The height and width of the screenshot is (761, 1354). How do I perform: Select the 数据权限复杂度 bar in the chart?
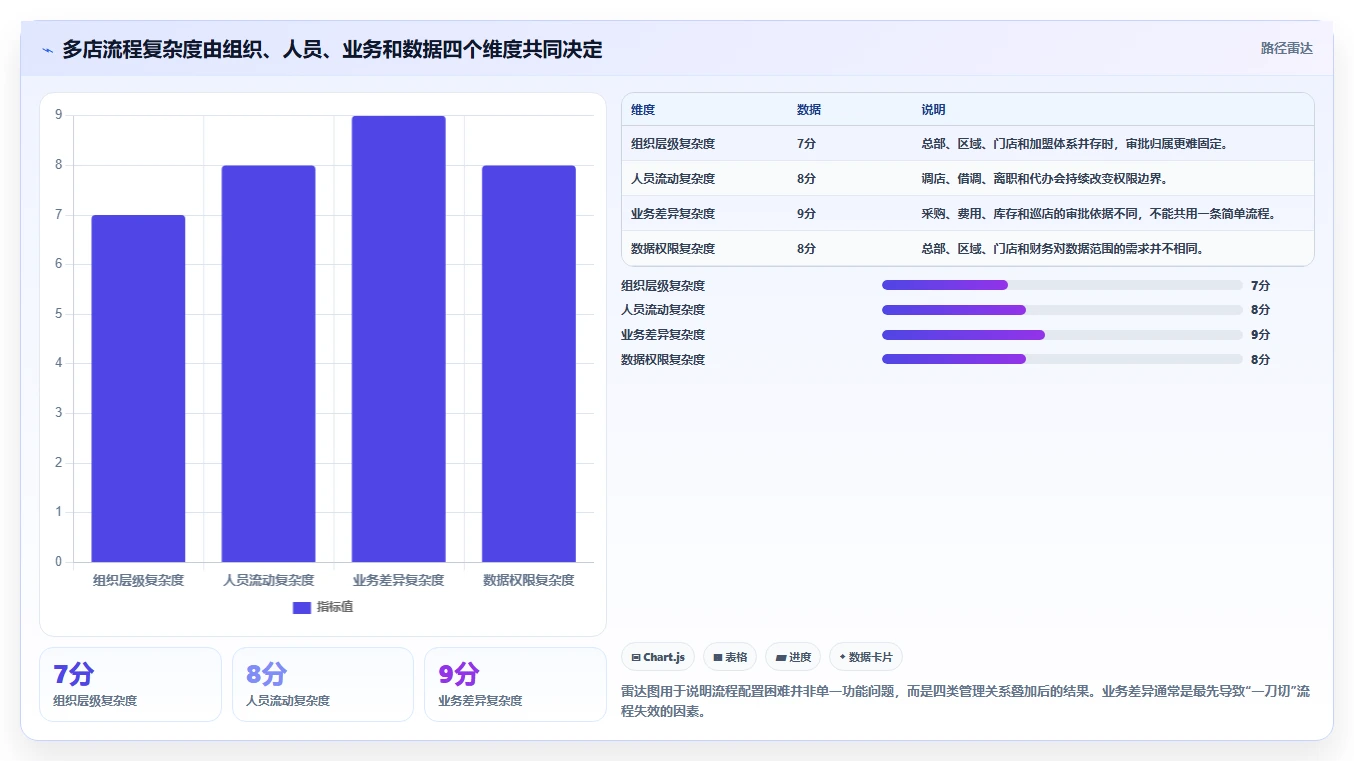coord(529,364)
